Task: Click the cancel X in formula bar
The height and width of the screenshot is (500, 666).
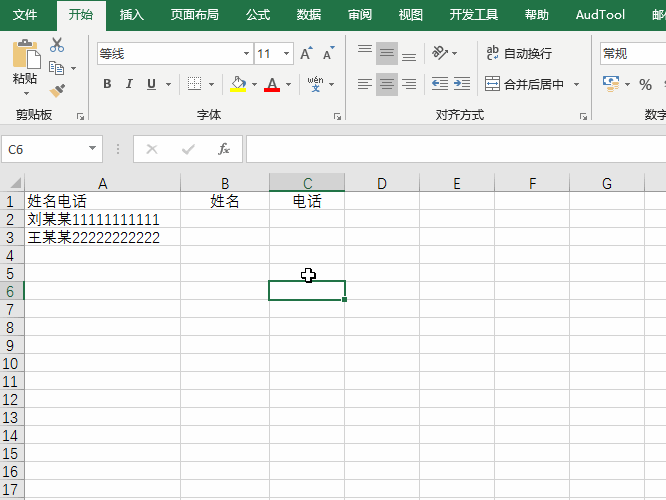Action: click(x=152, y=149)
